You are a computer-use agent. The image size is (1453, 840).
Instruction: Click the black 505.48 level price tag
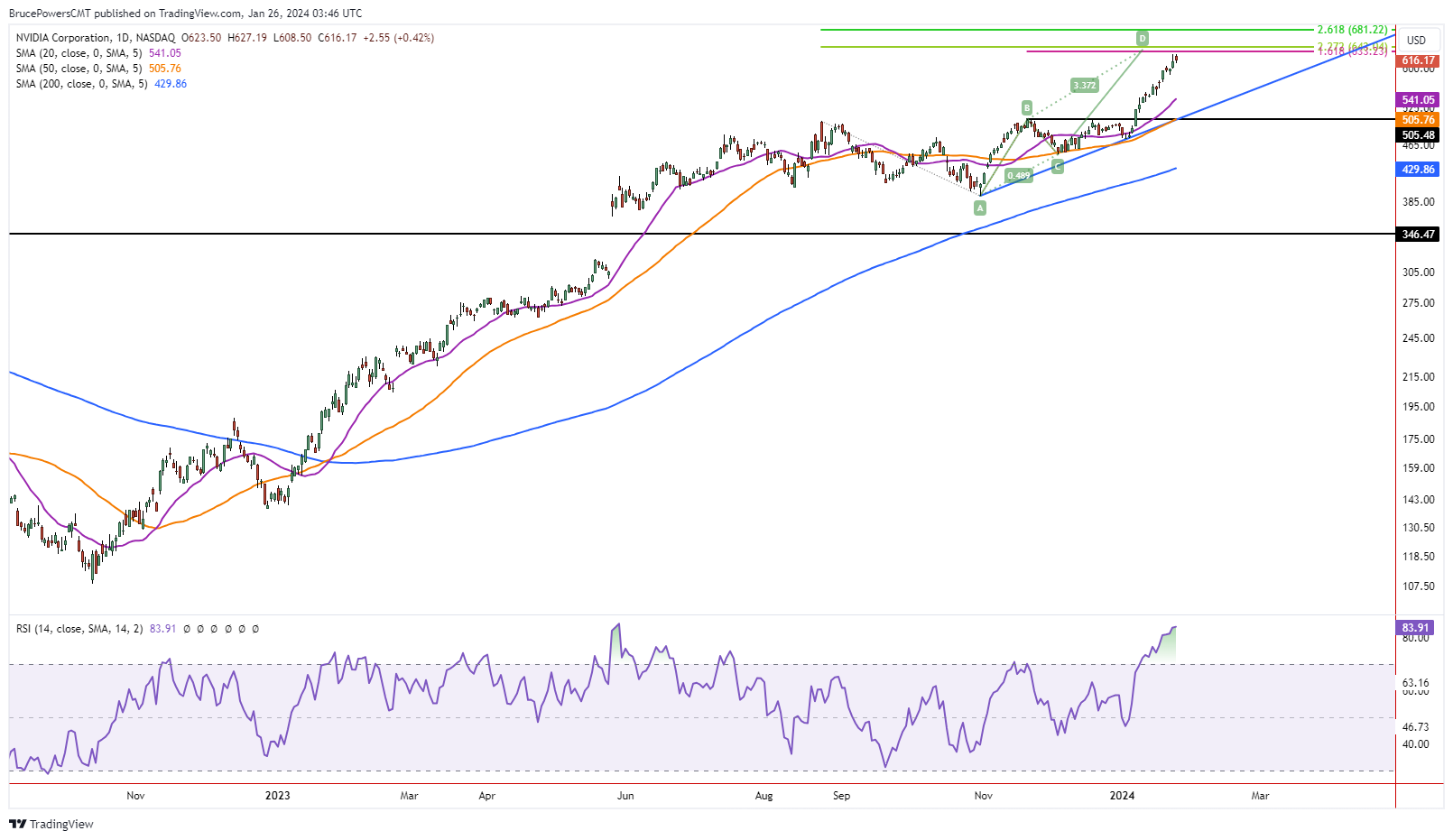[x=1418, y=135]
